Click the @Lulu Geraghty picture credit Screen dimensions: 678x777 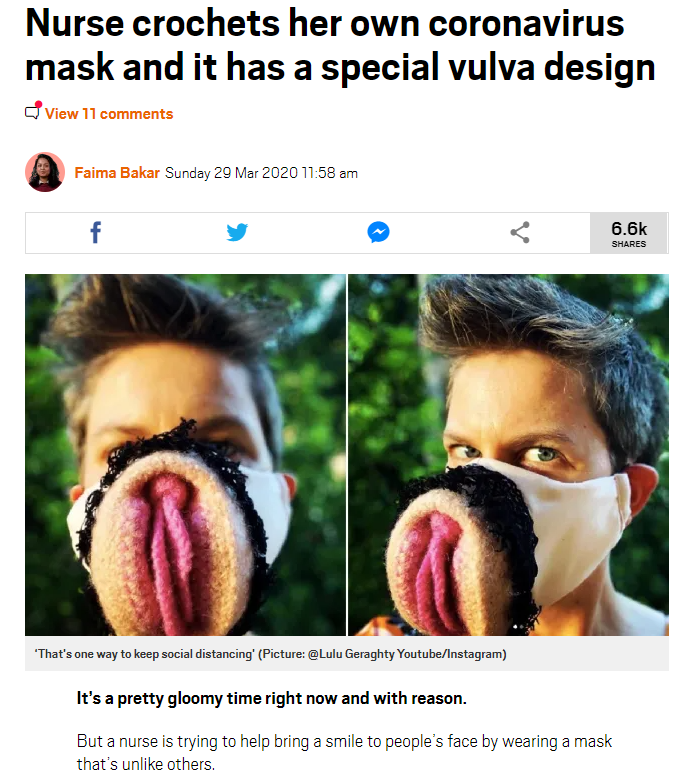coord(407,654)
